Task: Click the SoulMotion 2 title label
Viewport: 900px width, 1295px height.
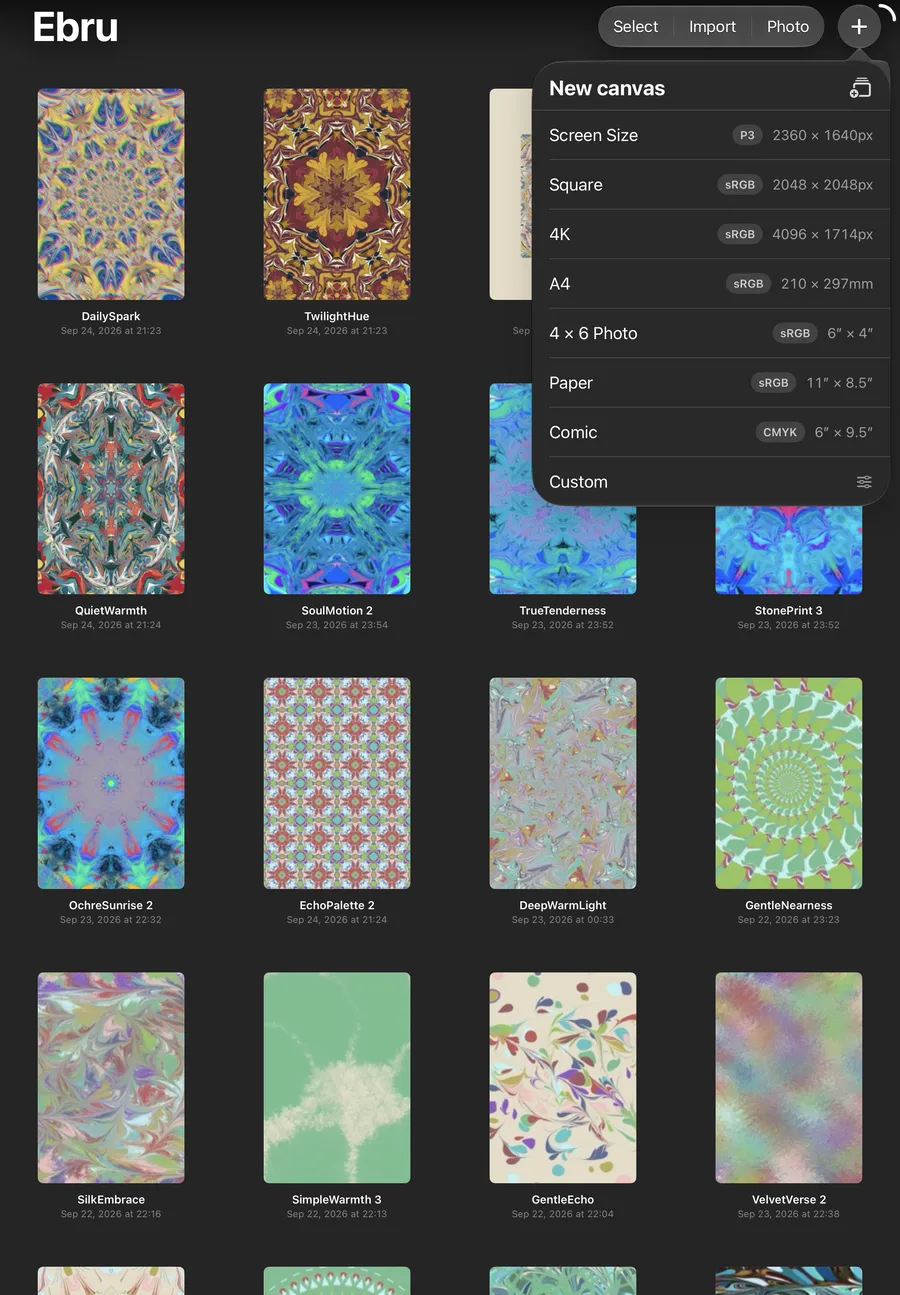Action: pos(337,610)
